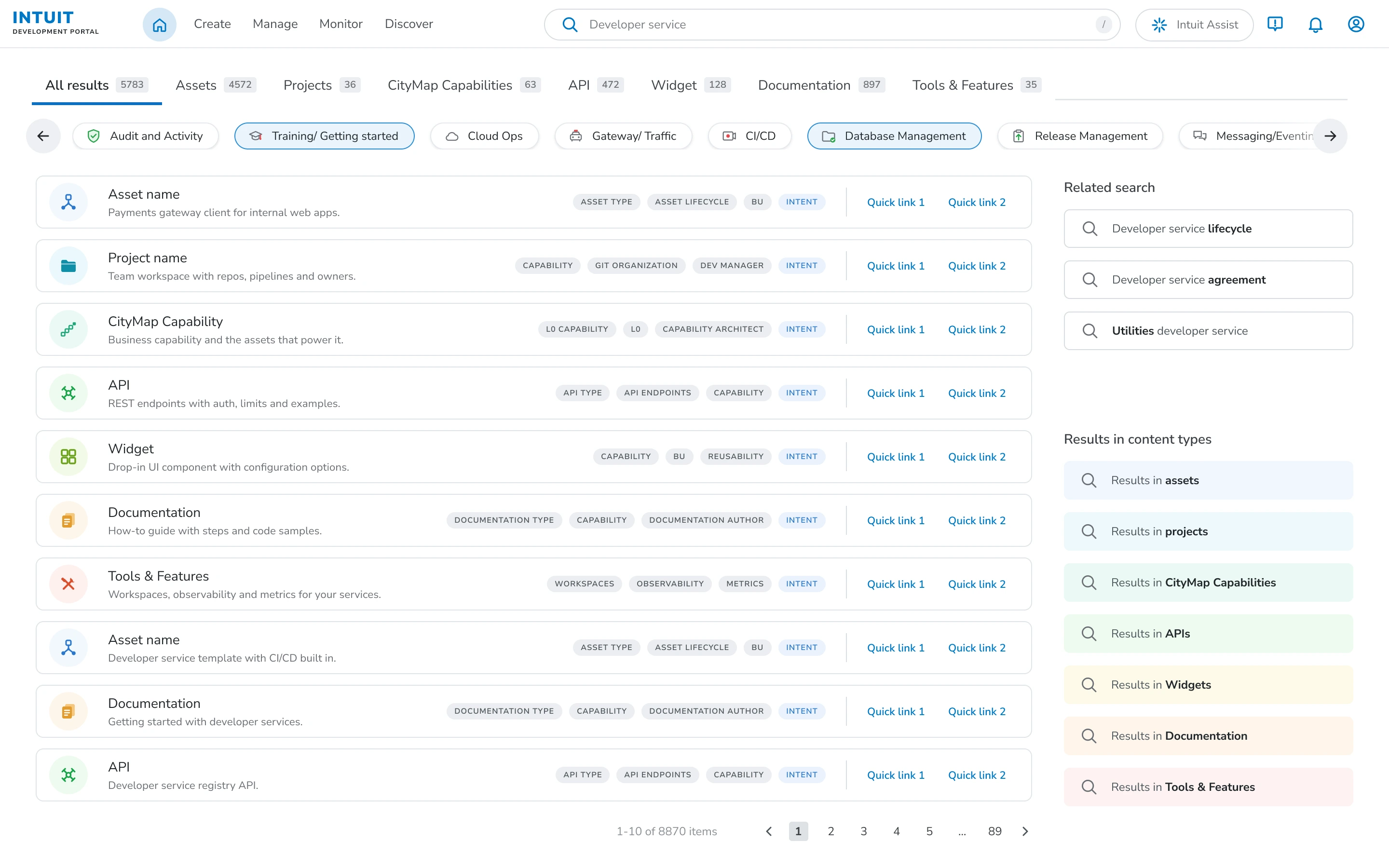The height and width of the screenshot is (868, 1389).
Task: Switch to the CityMap Capabilities tab
Action: tap(464, 85)
